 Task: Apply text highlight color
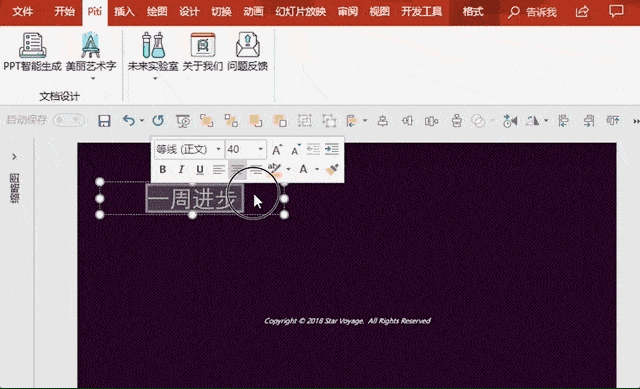pos(274,169)
